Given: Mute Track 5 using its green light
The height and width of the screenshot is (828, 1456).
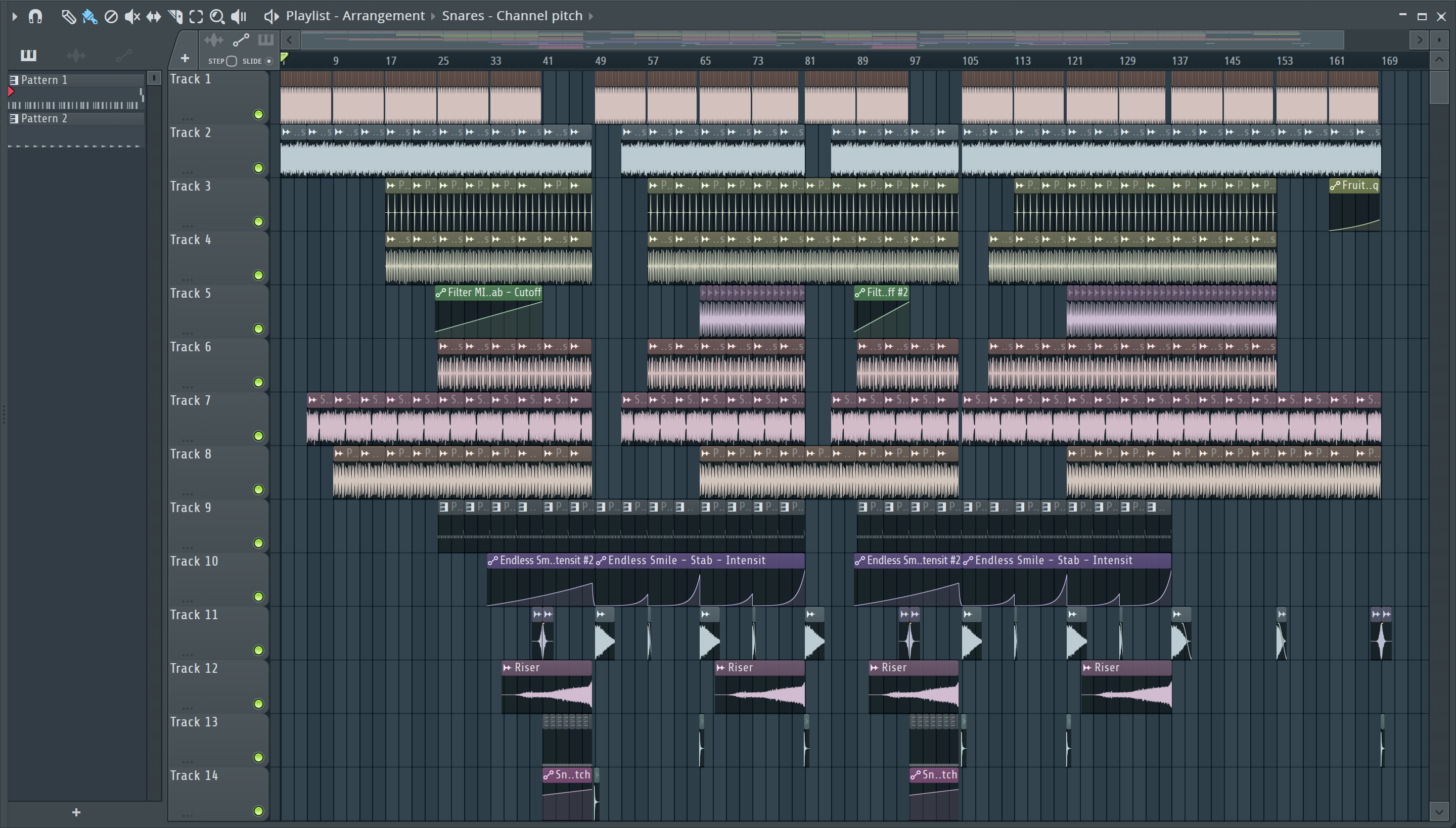Looking at the screenshot, I should click(x=258, y=329).
